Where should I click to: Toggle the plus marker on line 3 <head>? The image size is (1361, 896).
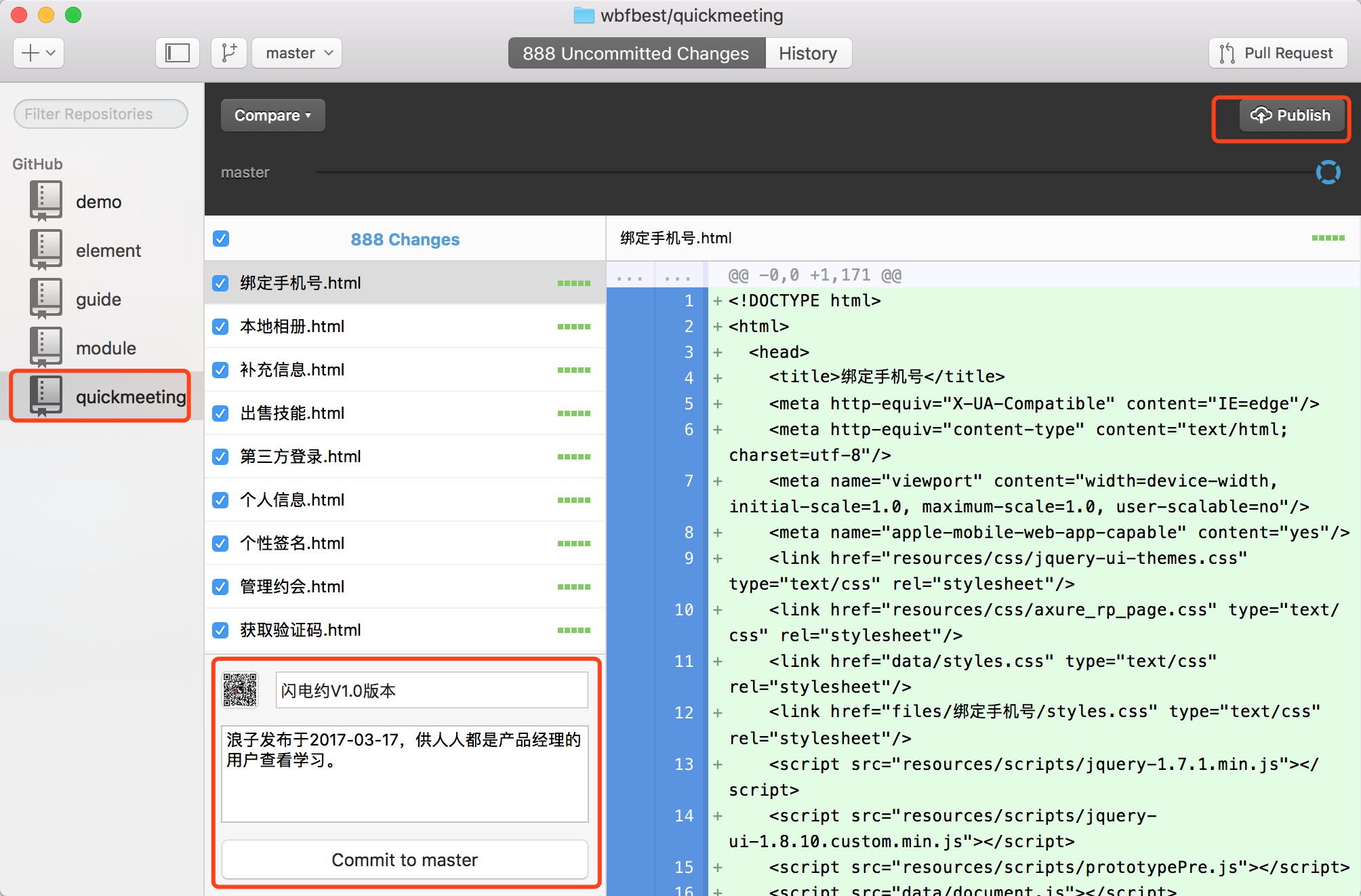pos(718,352)
